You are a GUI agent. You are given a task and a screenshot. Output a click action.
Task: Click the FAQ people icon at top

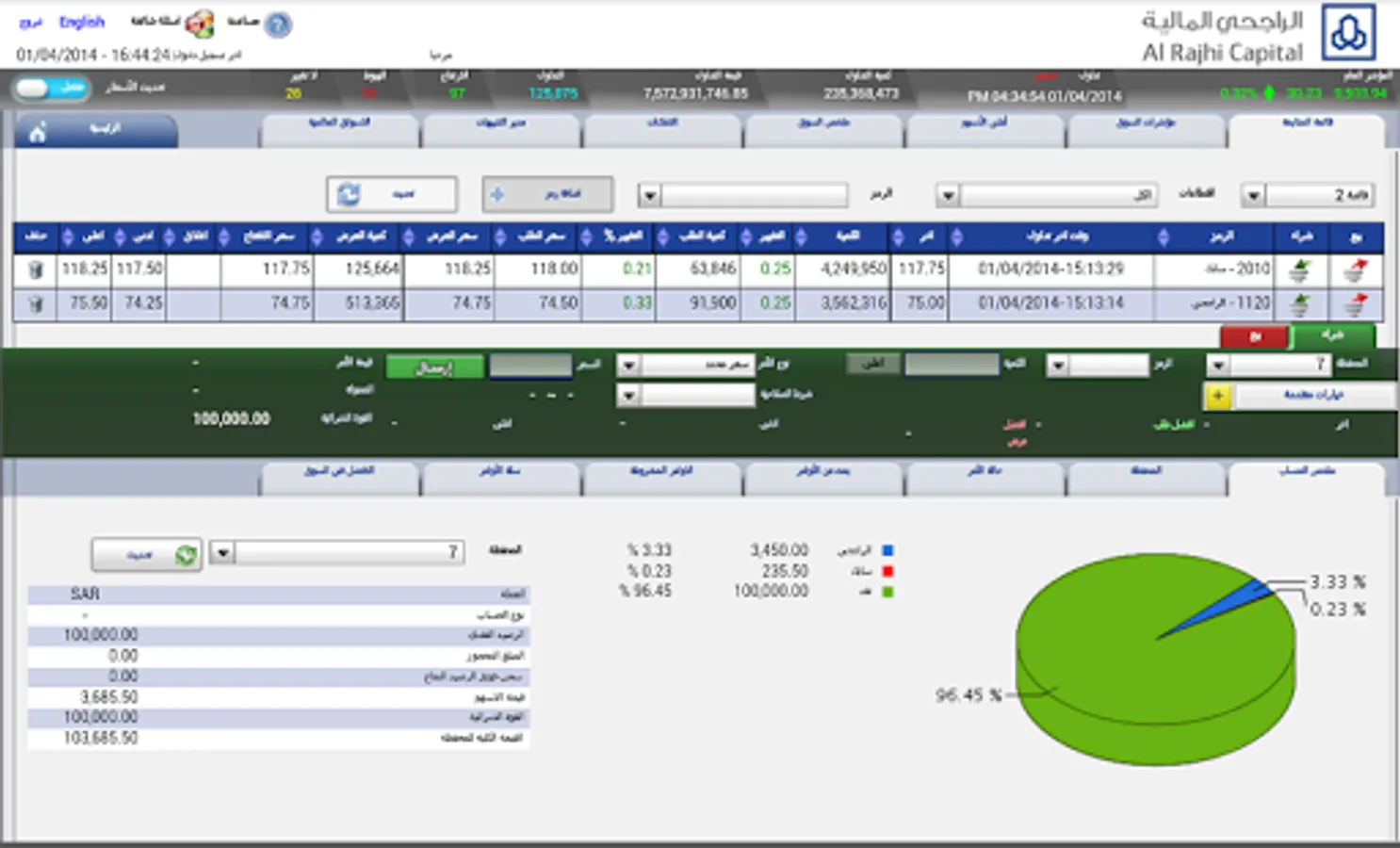tap(199, 24)
